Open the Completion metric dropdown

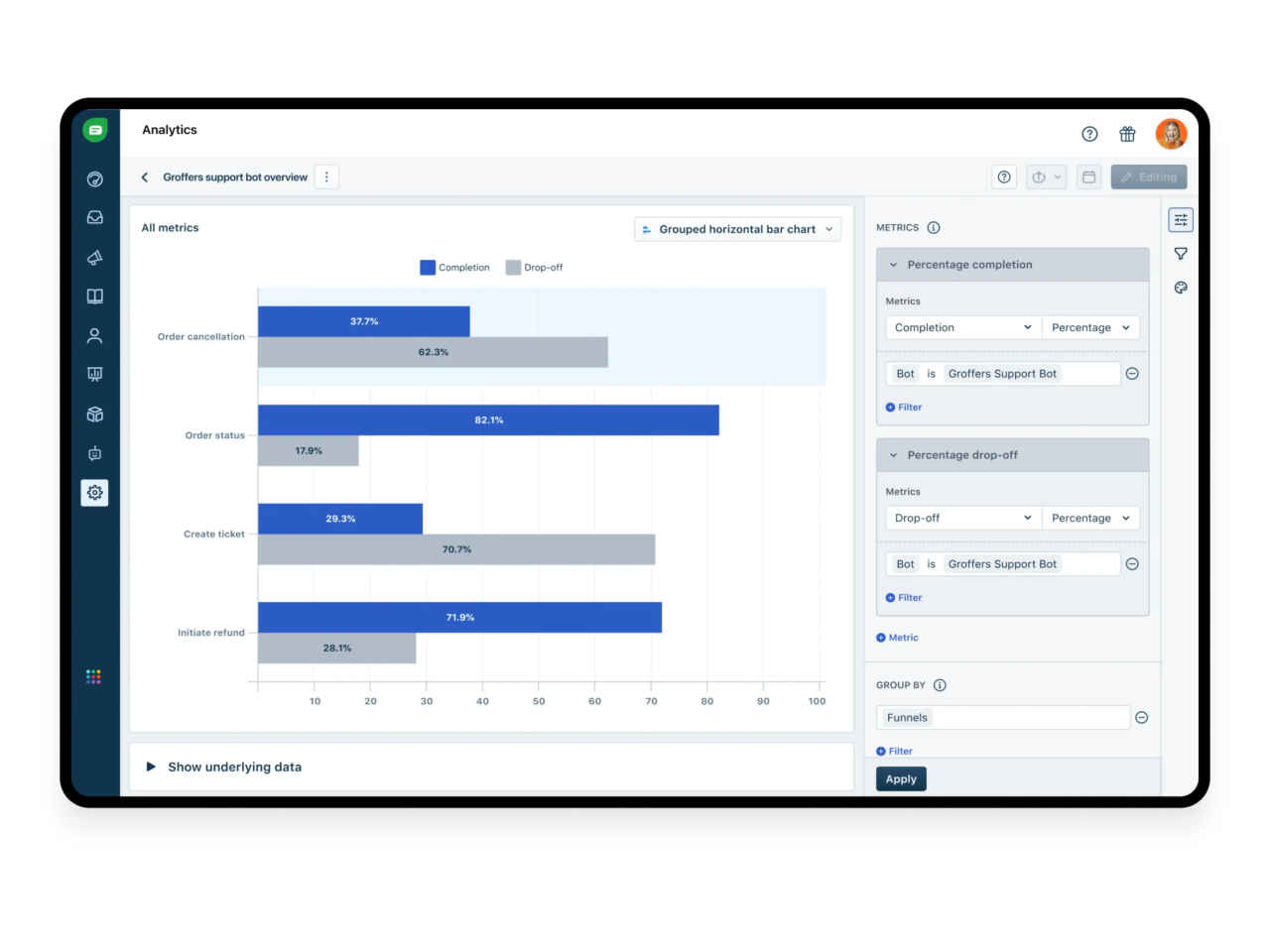[962, 327]
